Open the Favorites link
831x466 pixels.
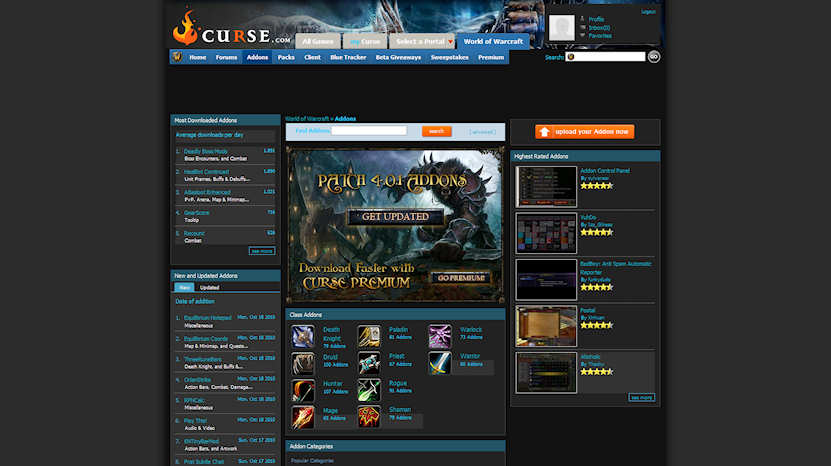pyautogui.click(x=600, y=36)
